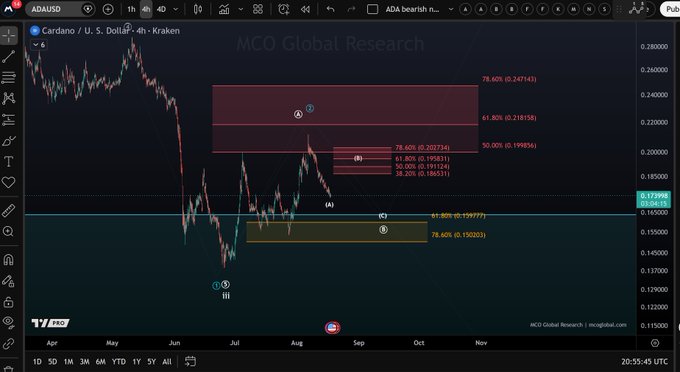Select the 1D date range
680x372 pixels.
37,362
